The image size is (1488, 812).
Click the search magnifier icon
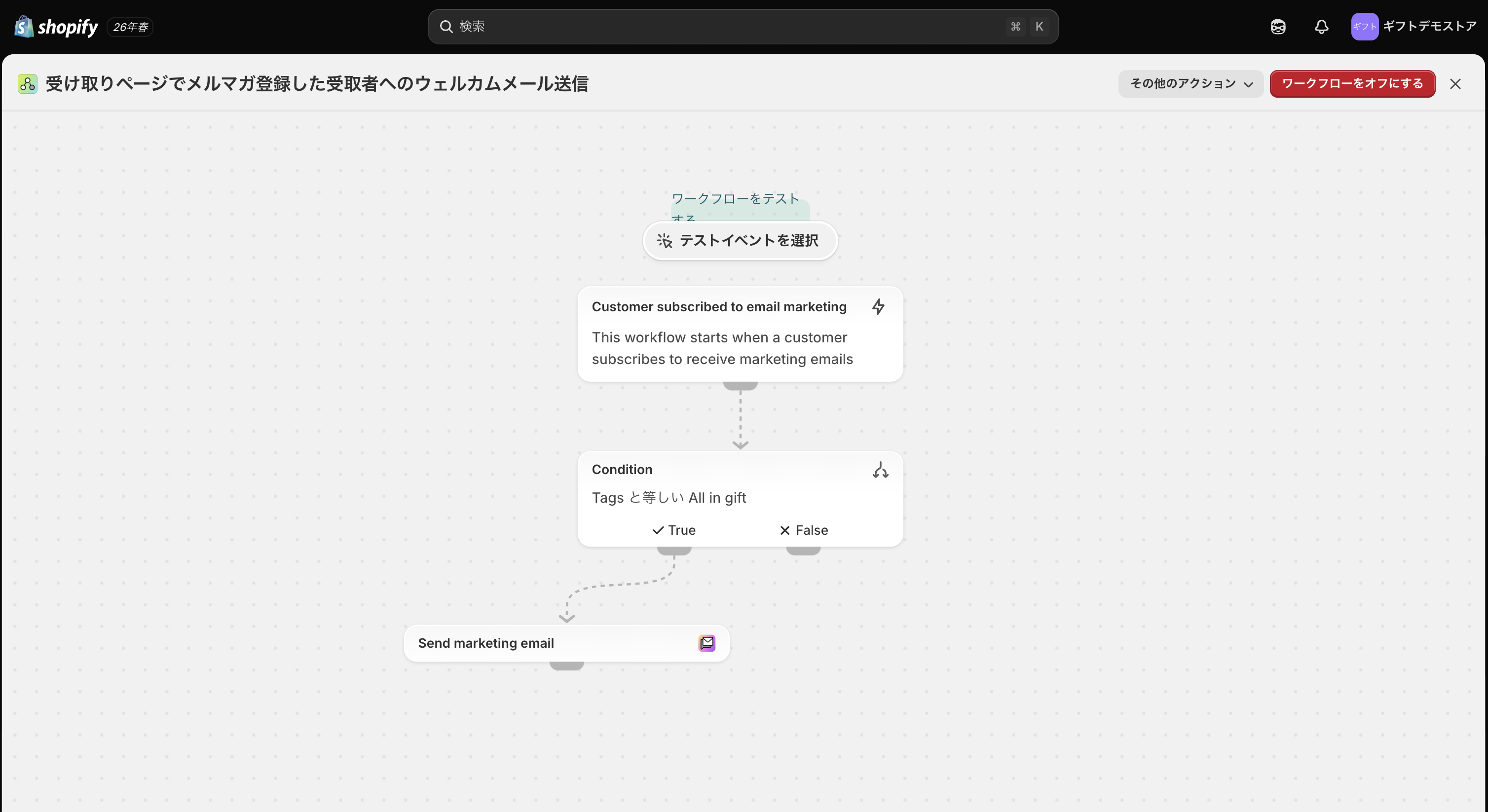pyautogui.click(x=446, y=27)
